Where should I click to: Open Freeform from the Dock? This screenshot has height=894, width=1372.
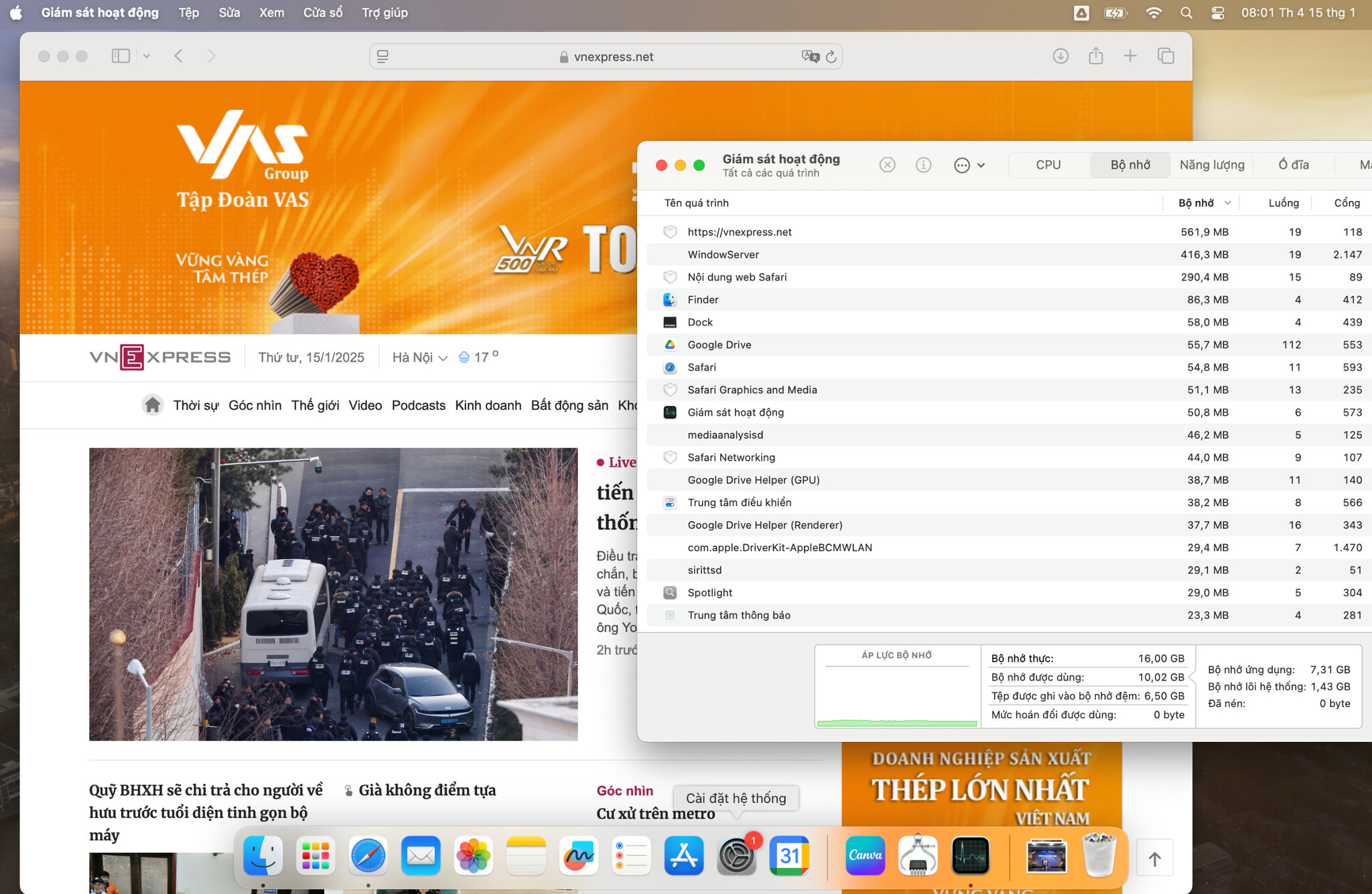(578, 855)
